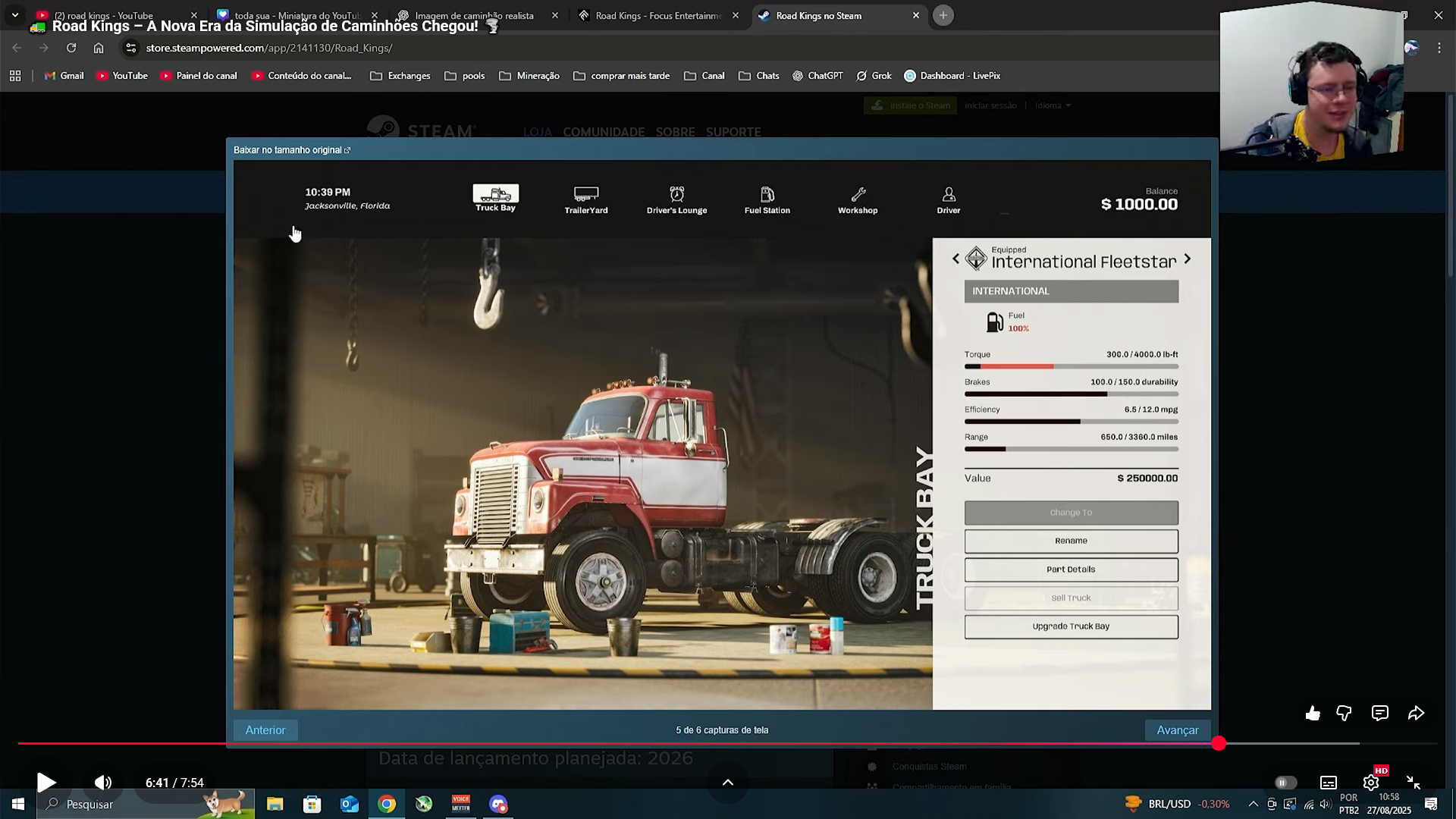Focus the browser address bar URL
The width and height of the screenshot is (1456, 819).
coord(269,48)
